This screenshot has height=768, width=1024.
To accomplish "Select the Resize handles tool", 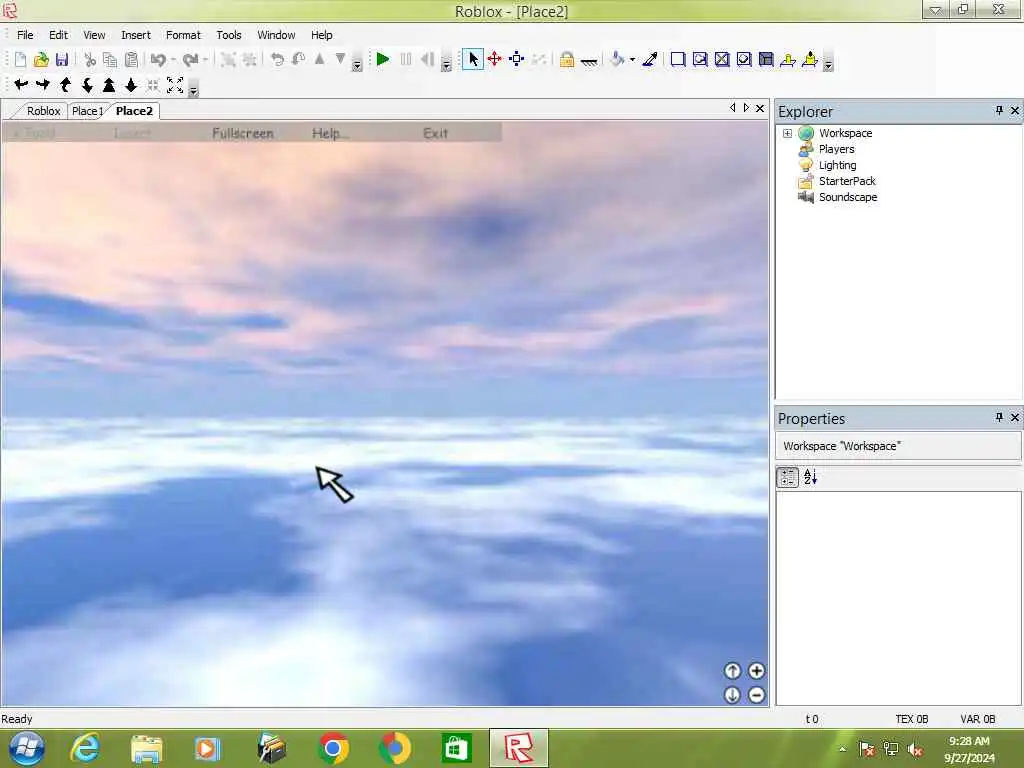I will click(x=517, y=60).
